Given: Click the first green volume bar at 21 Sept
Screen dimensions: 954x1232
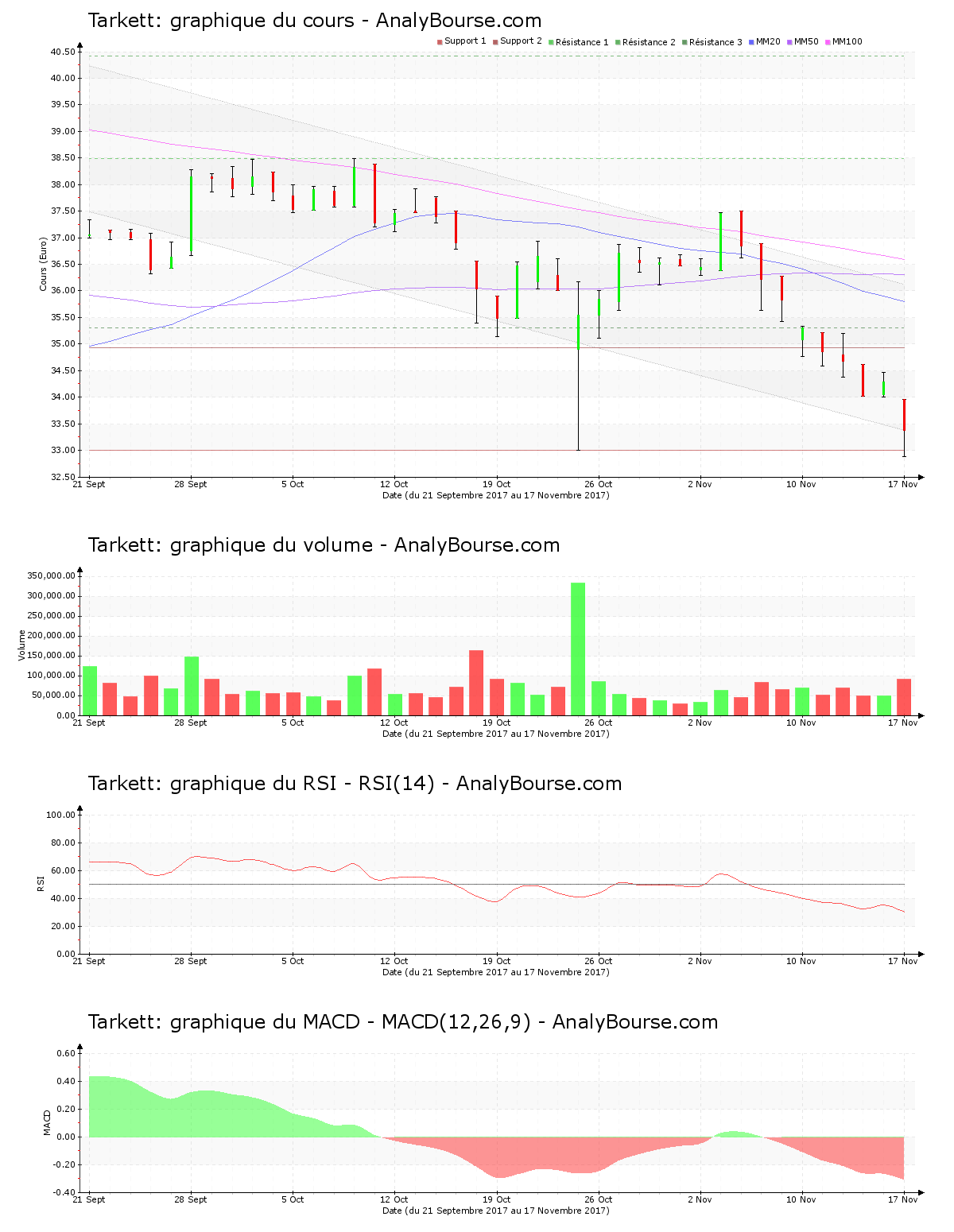Looking at the screenshot, I should pos(89,691).
